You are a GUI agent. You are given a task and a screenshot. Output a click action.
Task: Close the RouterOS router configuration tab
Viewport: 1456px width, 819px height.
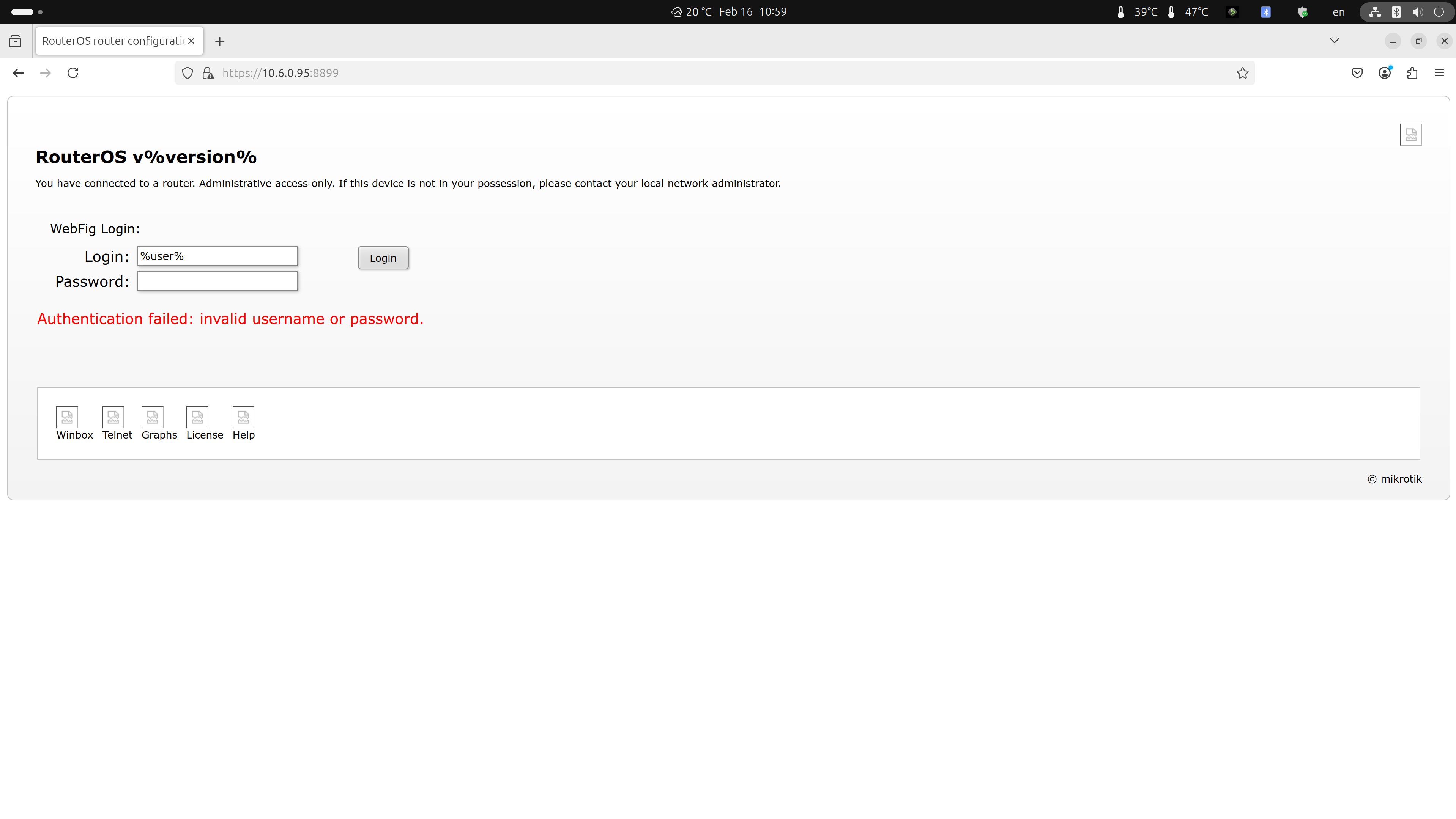(x=192, y=41)
